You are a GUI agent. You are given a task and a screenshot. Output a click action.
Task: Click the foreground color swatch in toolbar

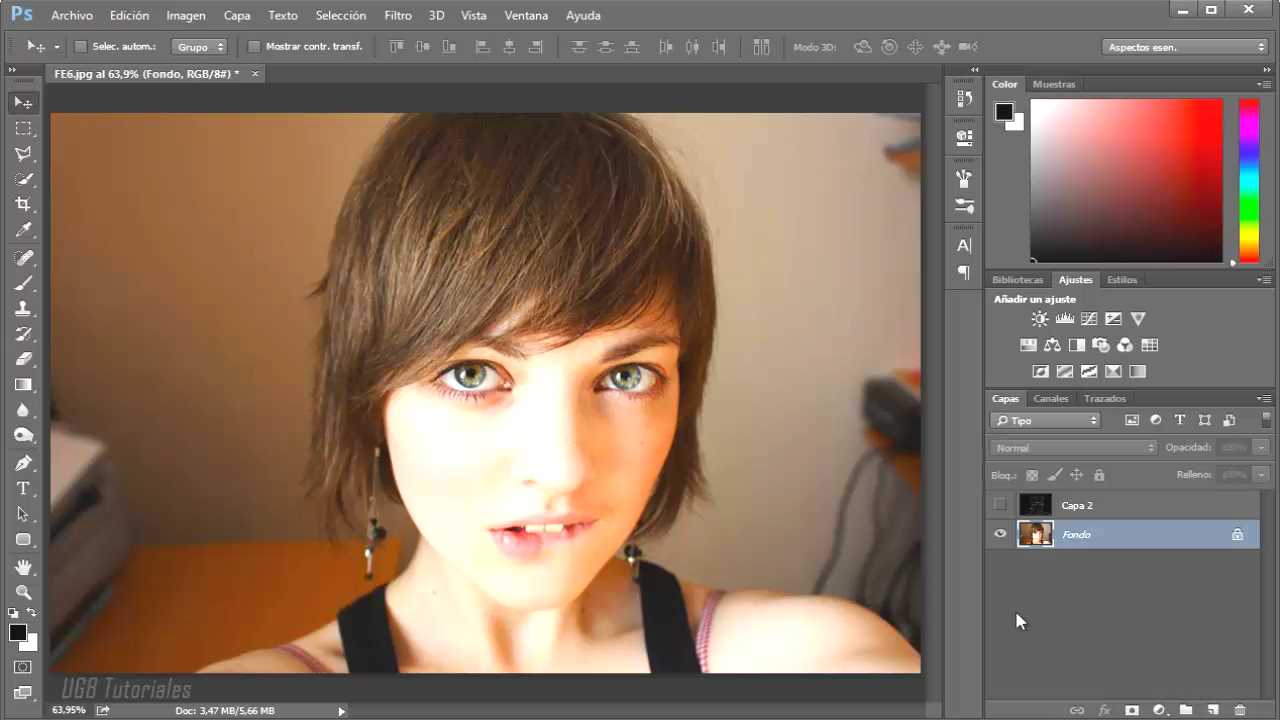(x=18, y=632)
